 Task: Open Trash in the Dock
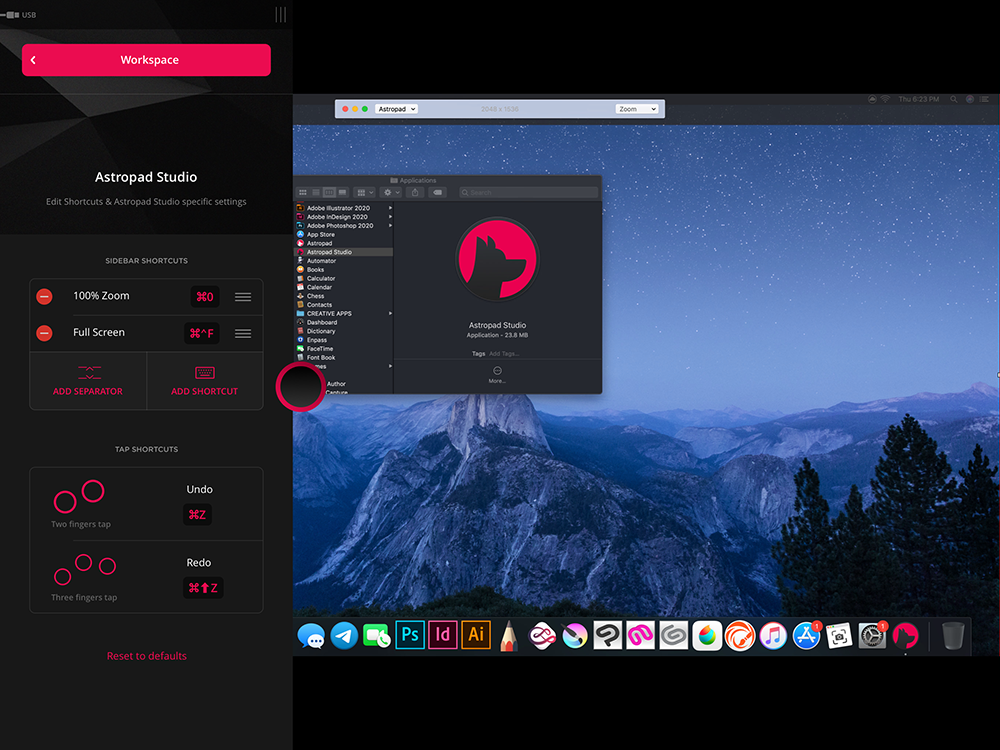pos(953,636)
